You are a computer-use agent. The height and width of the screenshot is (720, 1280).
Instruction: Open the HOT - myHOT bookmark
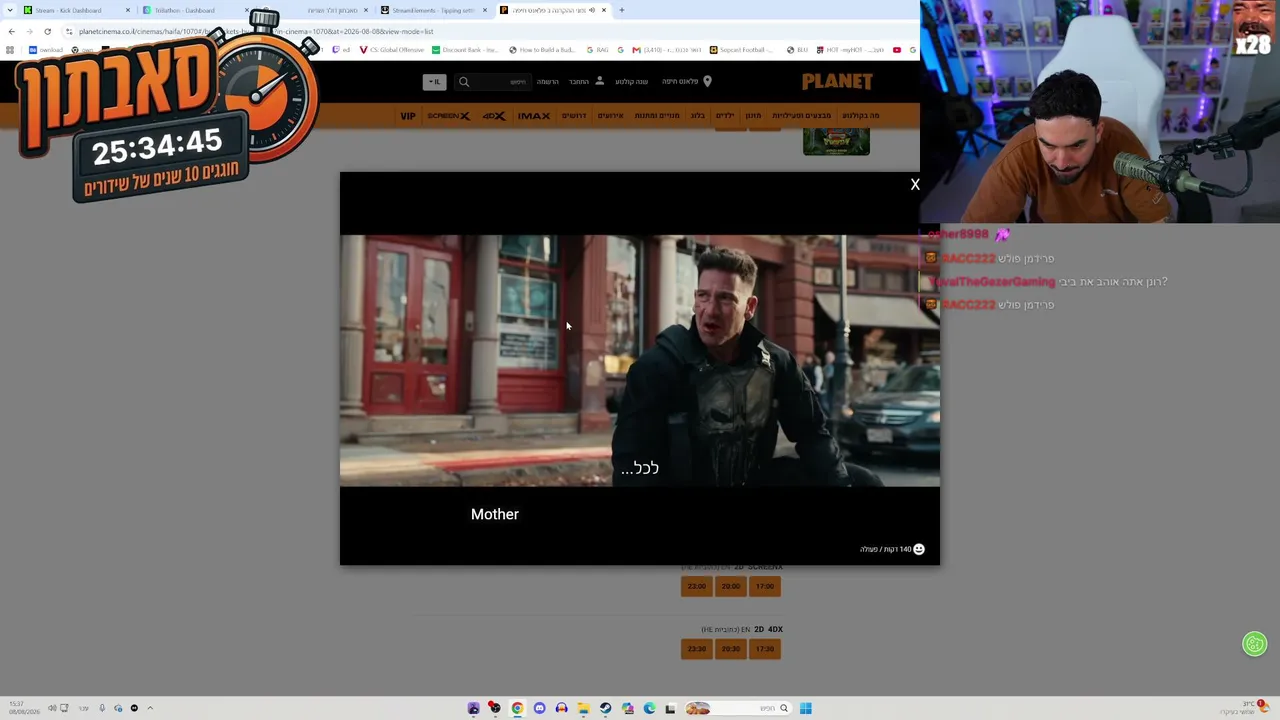(850, 50)
